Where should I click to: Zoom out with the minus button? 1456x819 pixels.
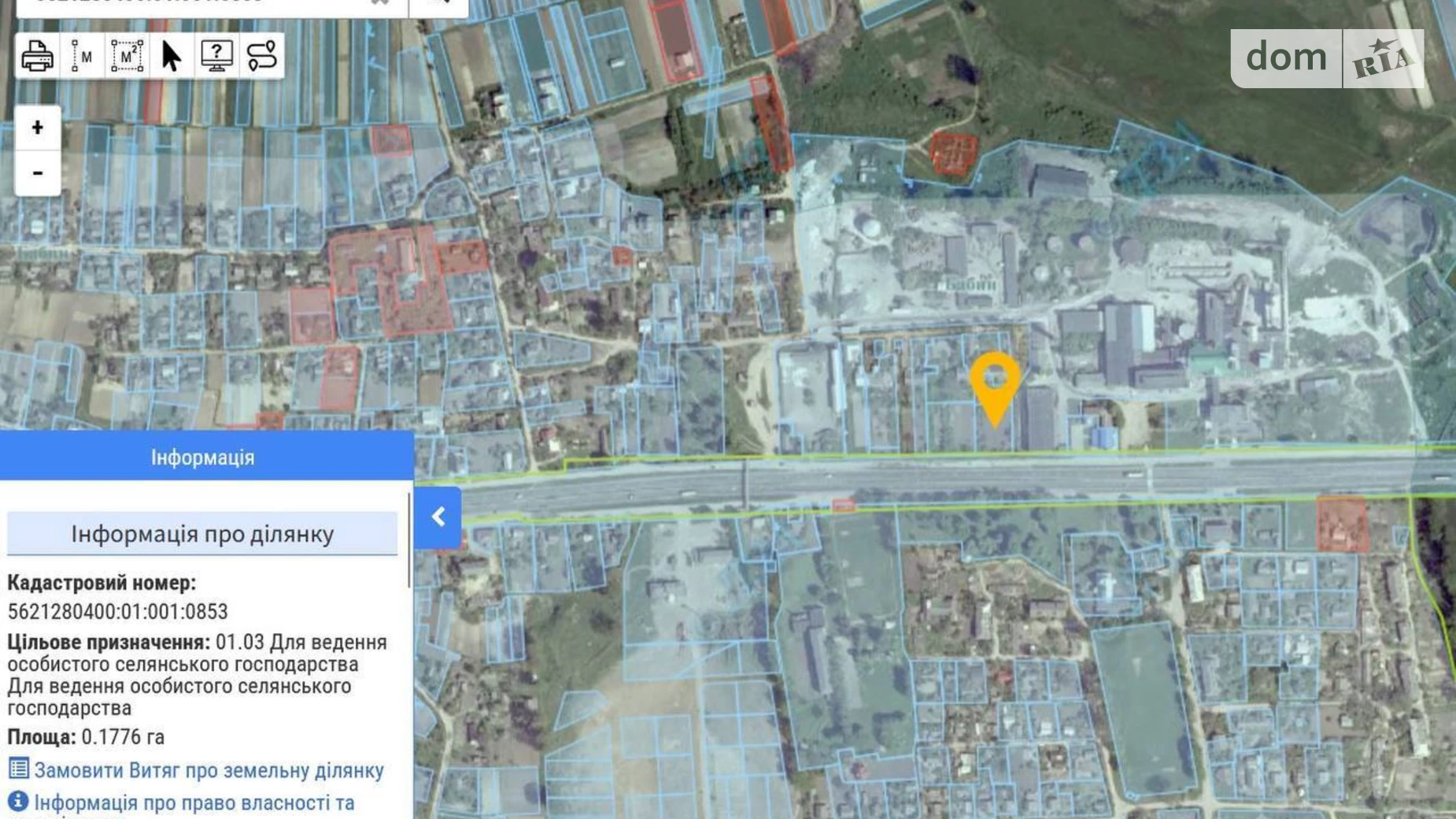click(x=38, y=172)
